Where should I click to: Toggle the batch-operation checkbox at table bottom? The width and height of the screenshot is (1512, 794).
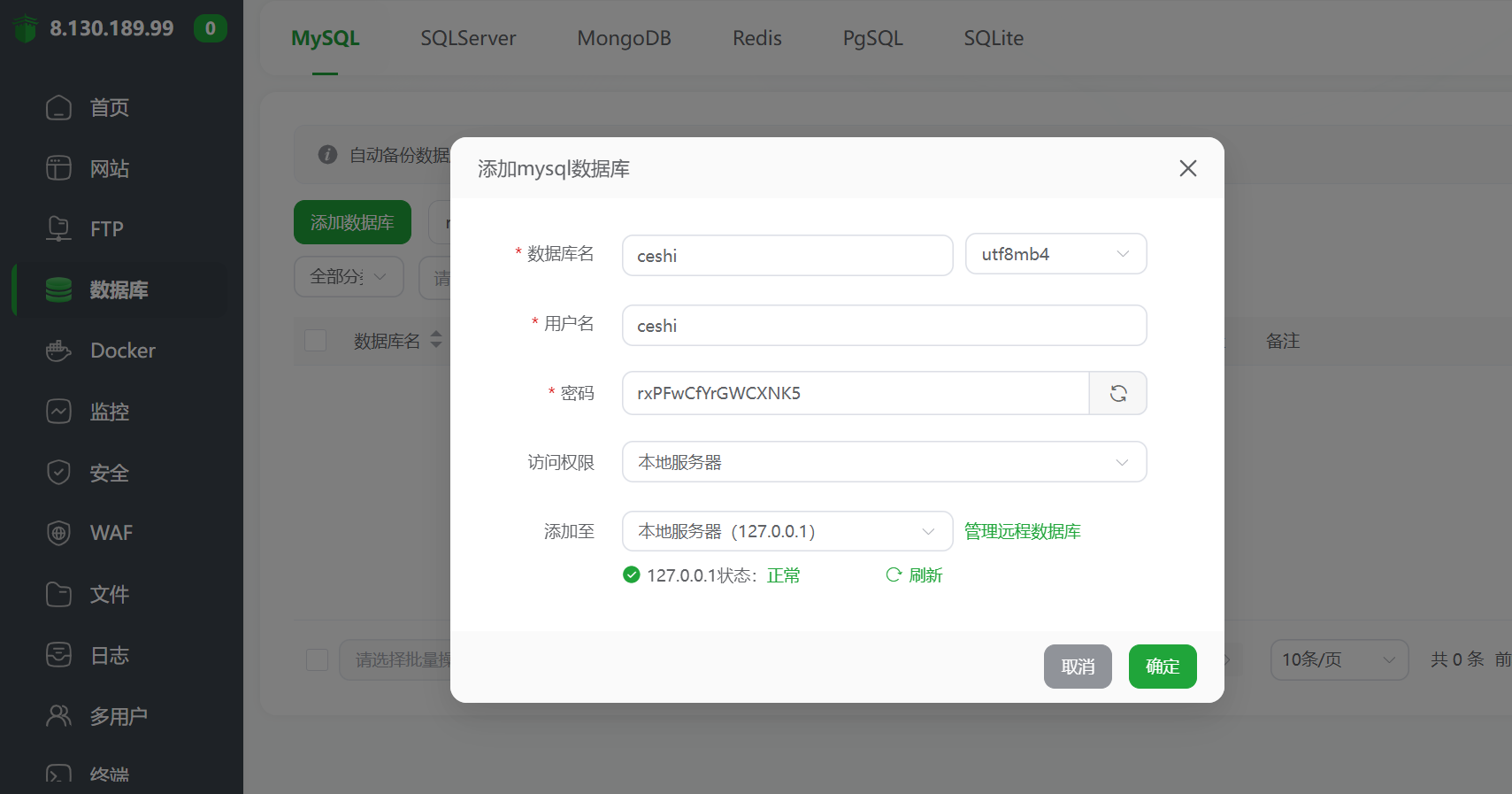click(317, 659)
